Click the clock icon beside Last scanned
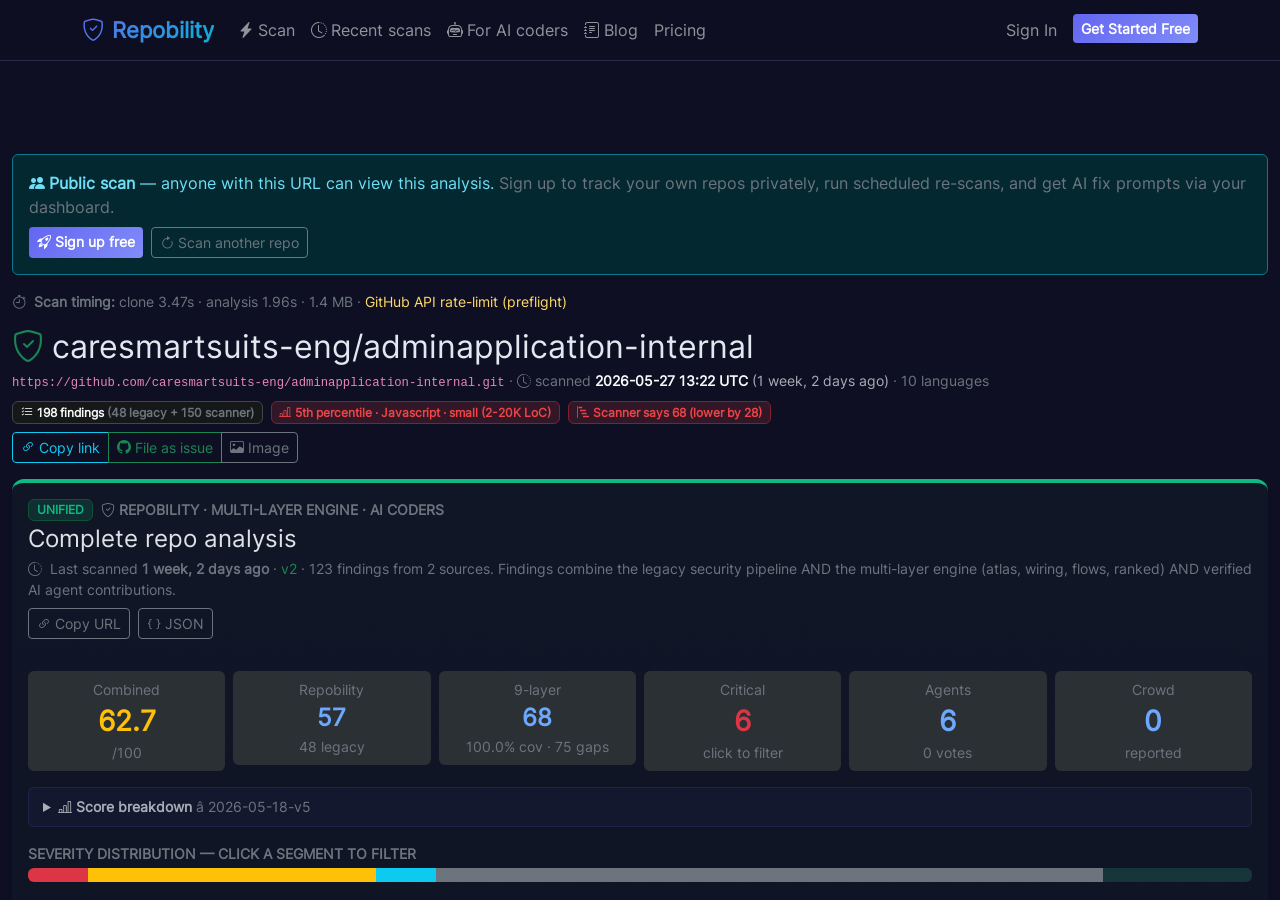The height and width of the screenshot is (900, 1280). click(35, 569)
